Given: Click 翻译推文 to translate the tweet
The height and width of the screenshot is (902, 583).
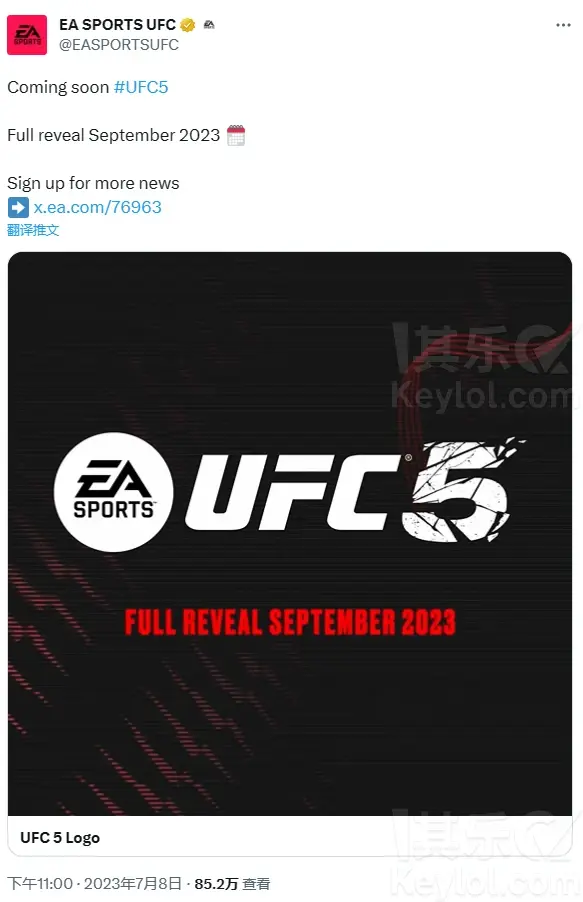Looking at the screenshot, I should pos(33,230).
